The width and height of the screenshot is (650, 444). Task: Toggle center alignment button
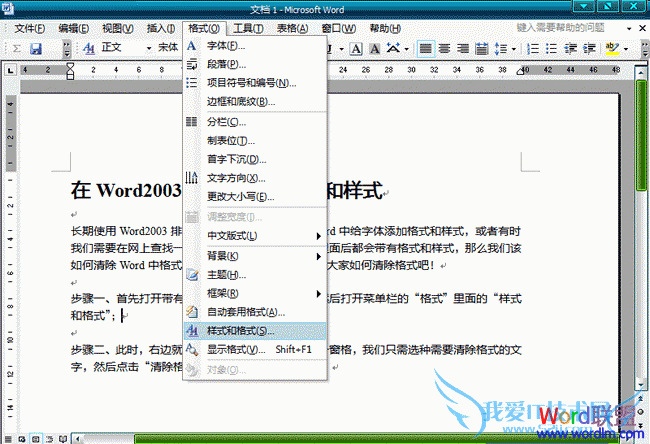coord(444,49)
